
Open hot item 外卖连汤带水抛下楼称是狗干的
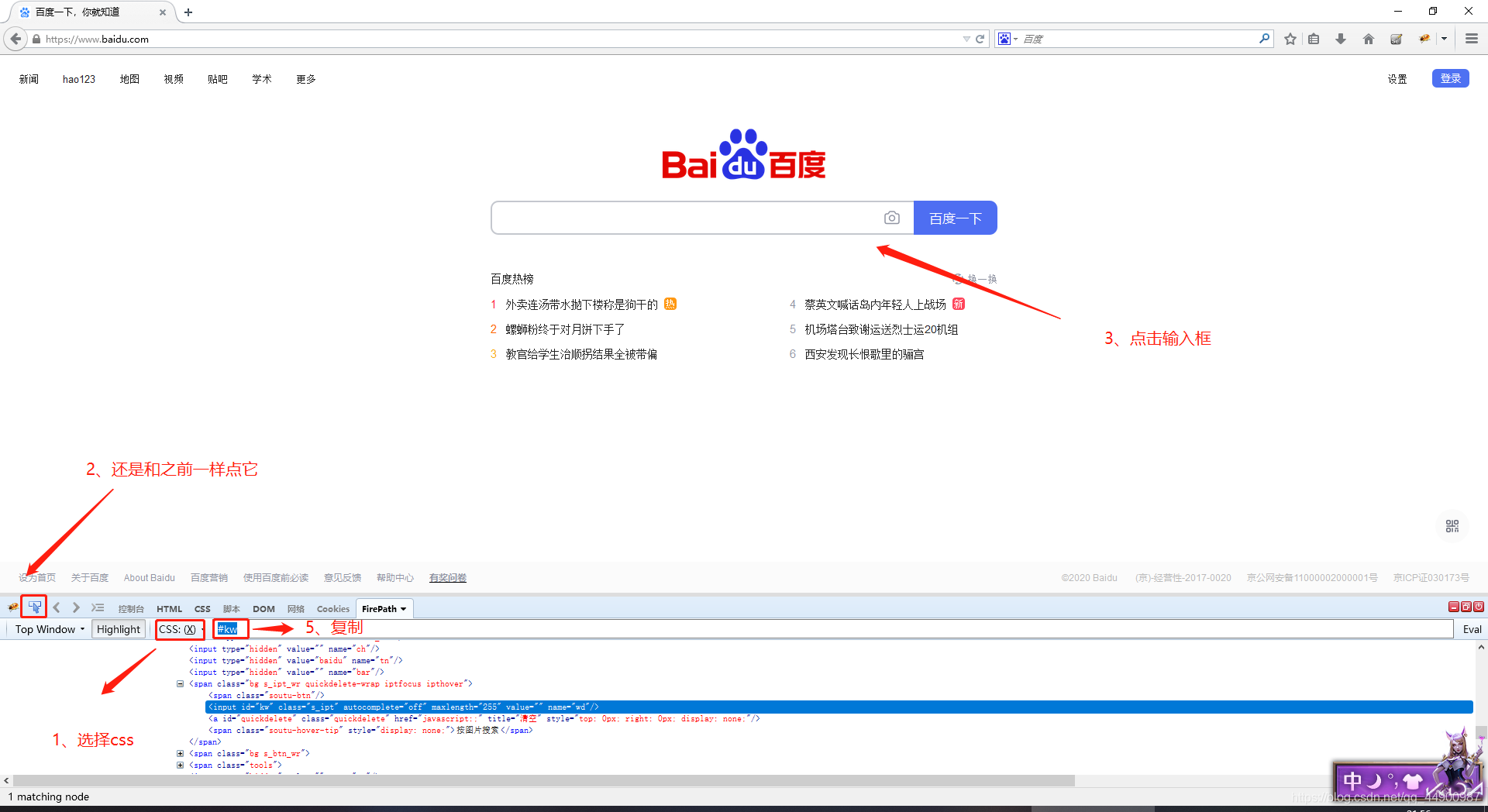point(581,304)
